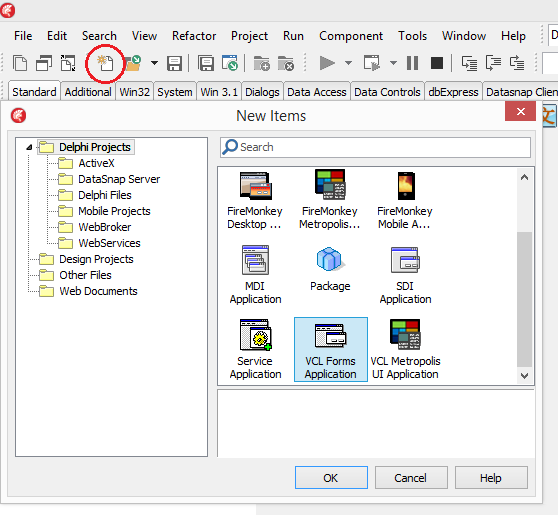Viewport: 558px width, 515px height.
Task: Choose FireMonkey Metropolis UI Application item
Action: coord(330,200)
